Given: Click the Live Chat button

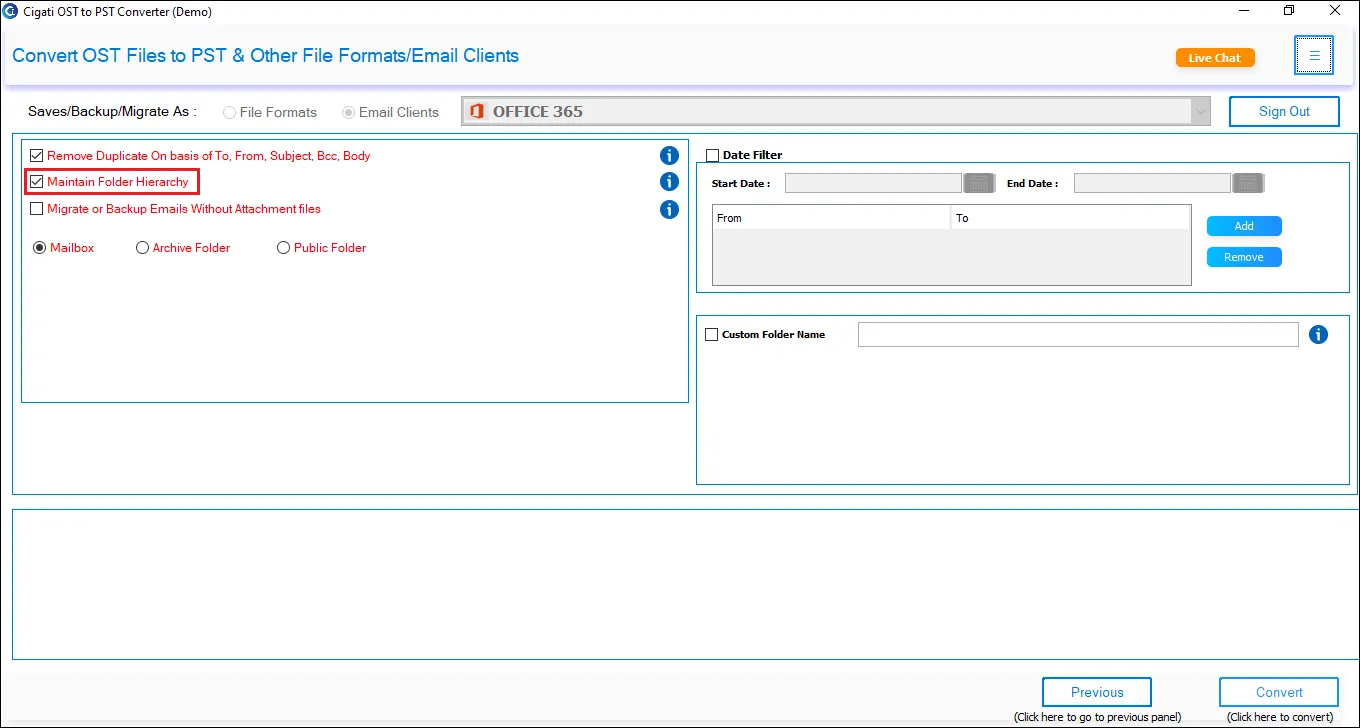Looking at the screenshot, I should [x=1215, y=58].
